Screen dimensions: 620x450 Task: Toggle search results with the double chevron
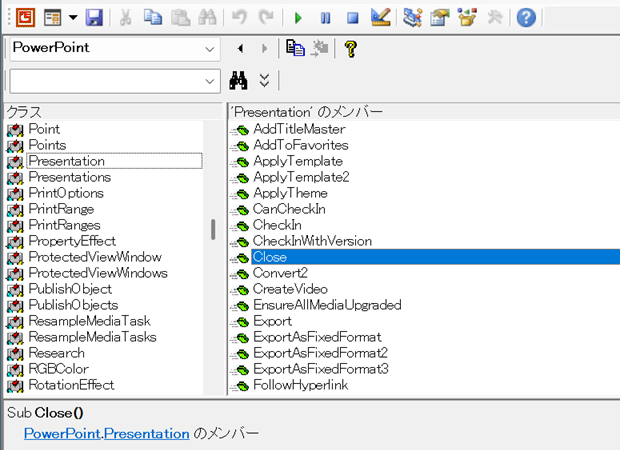264,81
